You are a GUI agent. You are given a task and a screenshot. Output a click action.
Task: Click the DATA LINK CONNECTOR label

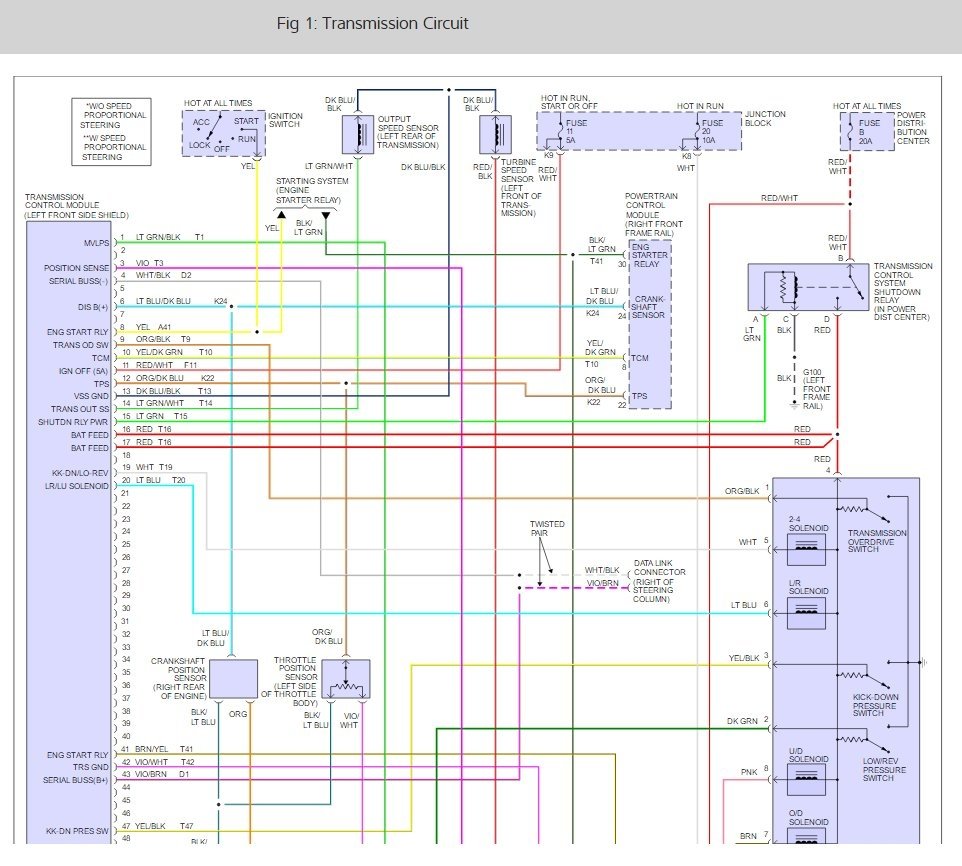pos(659,580)
